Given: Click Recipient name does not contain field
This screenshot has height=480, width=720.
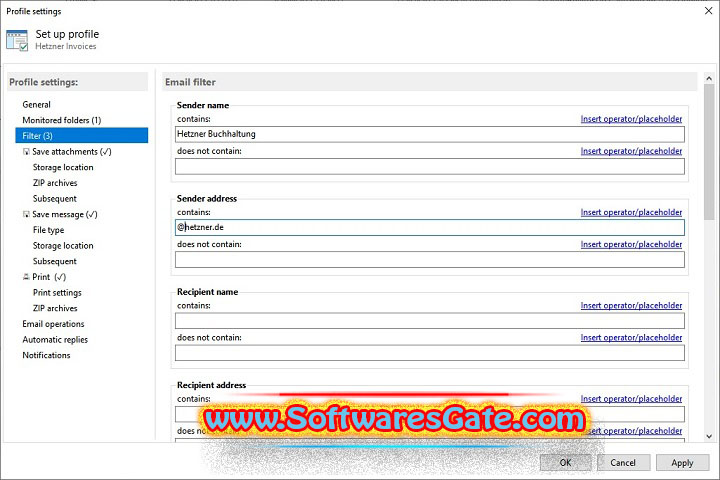Looking at the screenshot, I should click(x=430, y=353).
